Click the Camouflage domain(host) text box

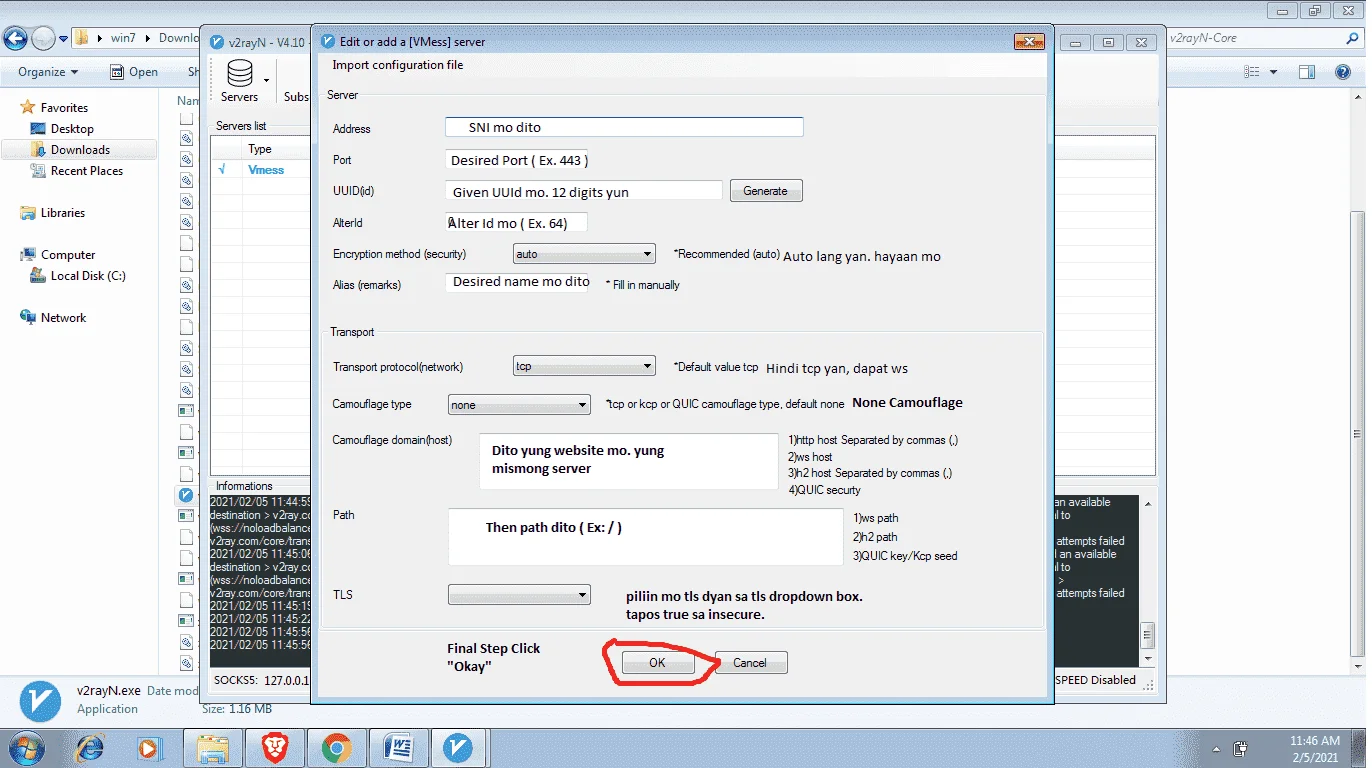628,462
